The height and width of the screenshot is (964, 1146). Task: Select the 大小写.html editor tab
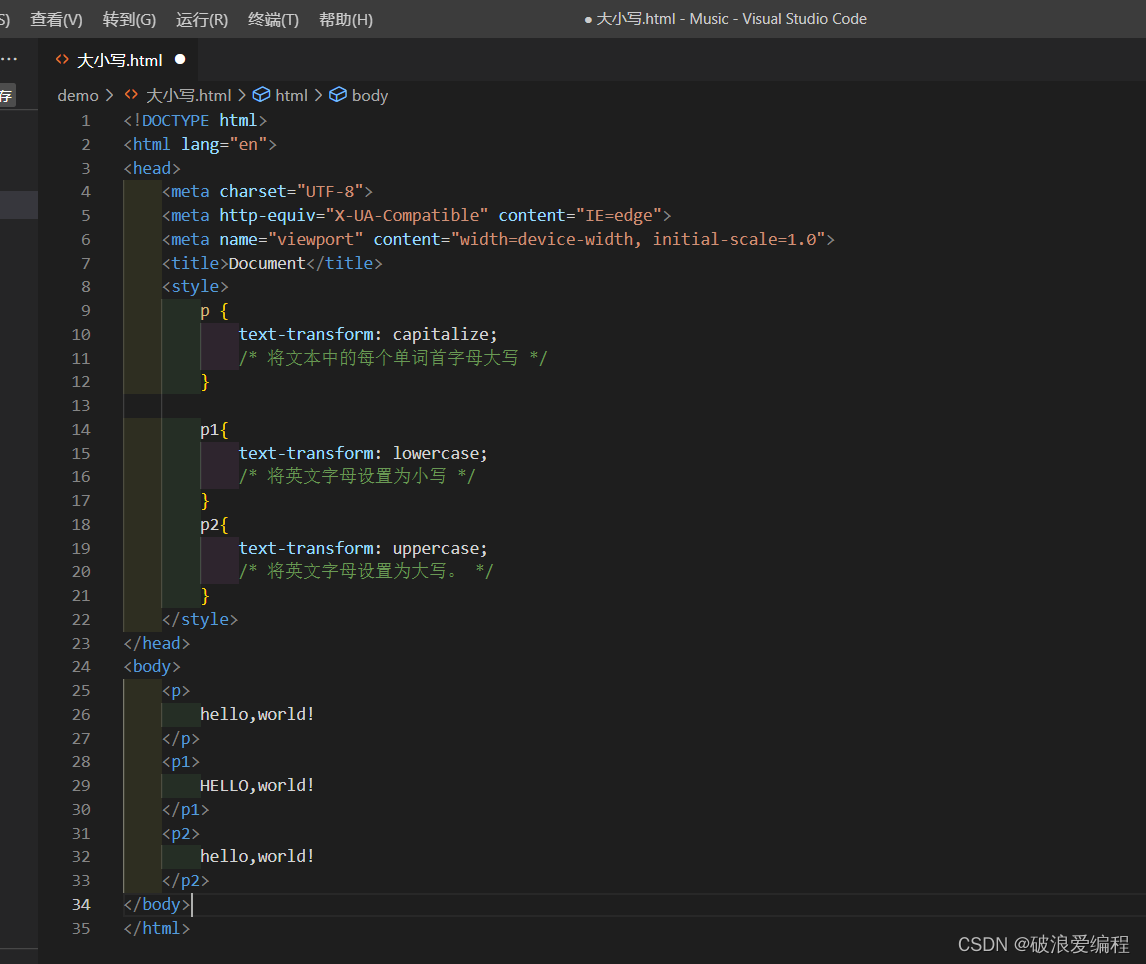click(x=120, y=60)
